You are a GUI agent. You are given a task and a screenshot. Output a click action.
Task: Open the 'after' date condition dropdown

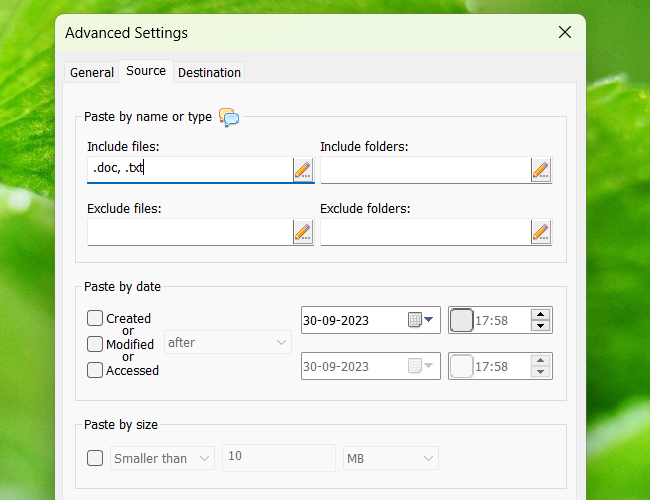227,343
